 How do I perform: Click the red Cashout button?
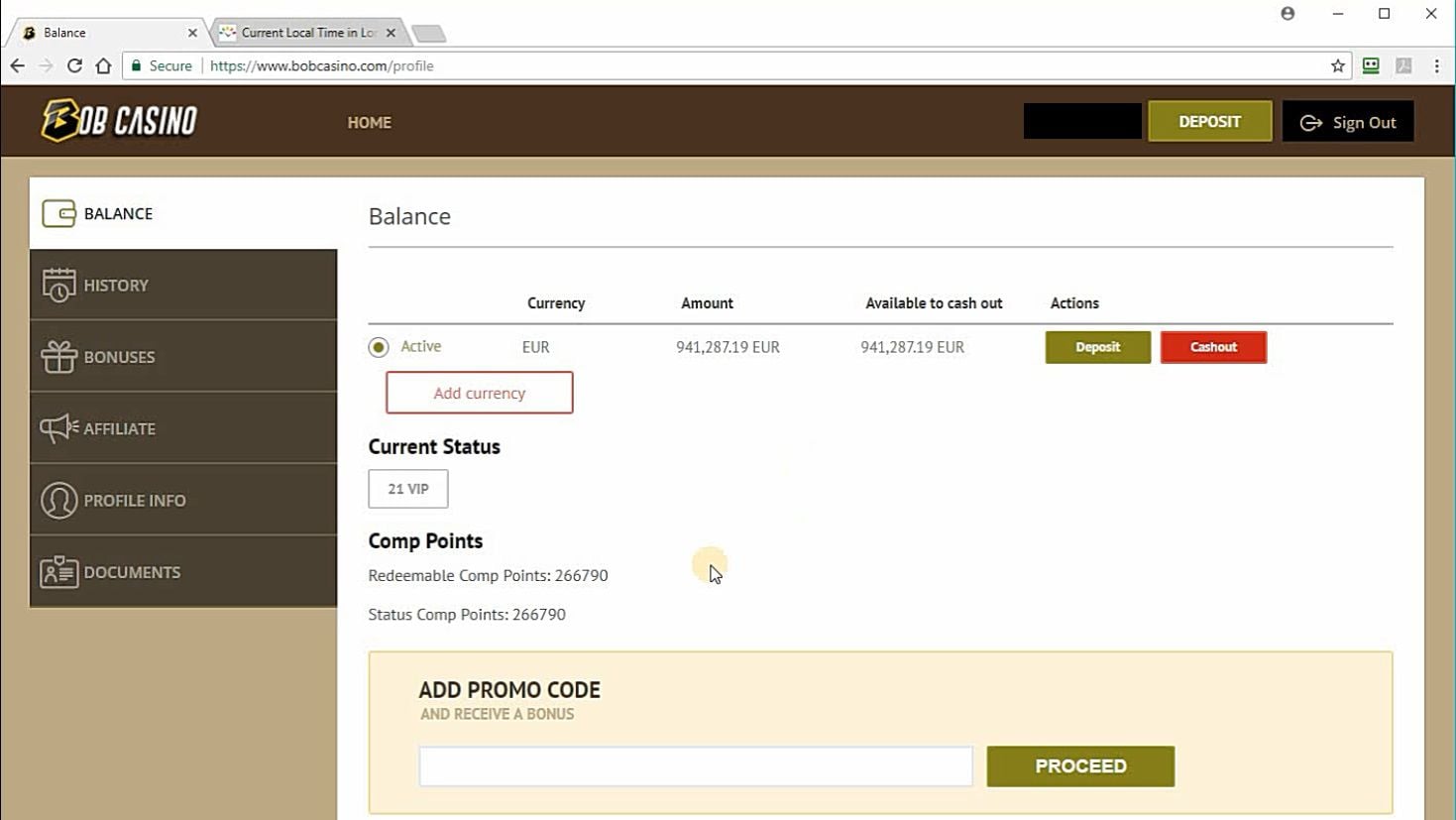1213,347
